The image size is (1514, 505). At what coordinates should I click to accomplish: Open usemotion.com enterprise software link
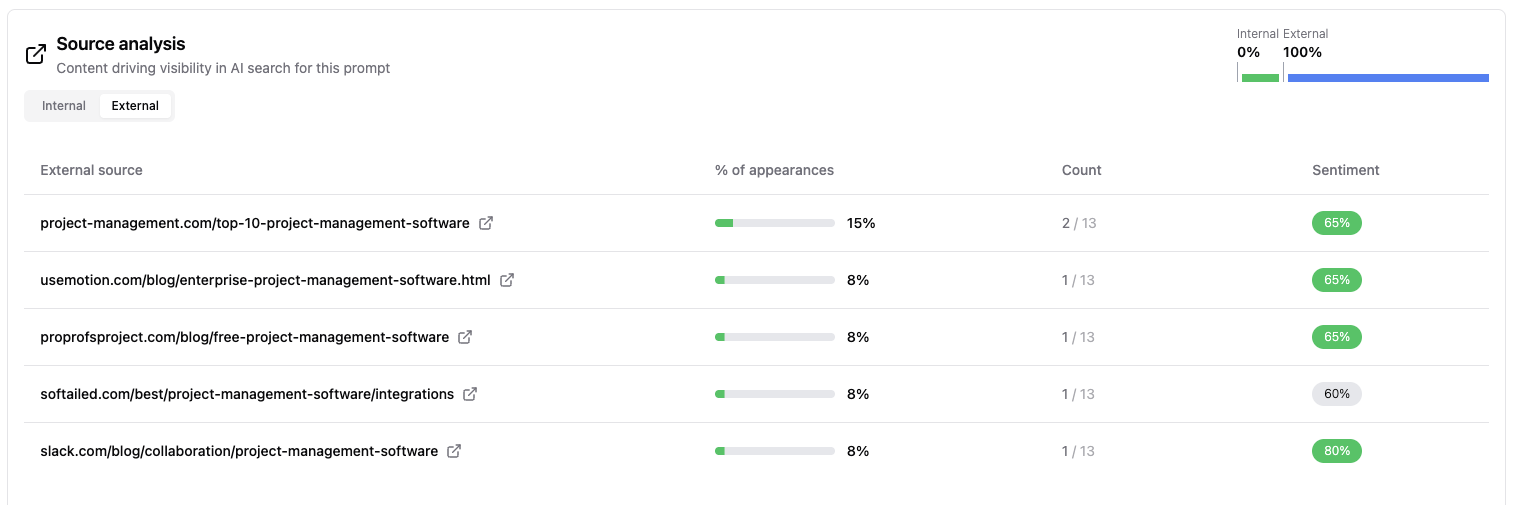coord(265,280)
